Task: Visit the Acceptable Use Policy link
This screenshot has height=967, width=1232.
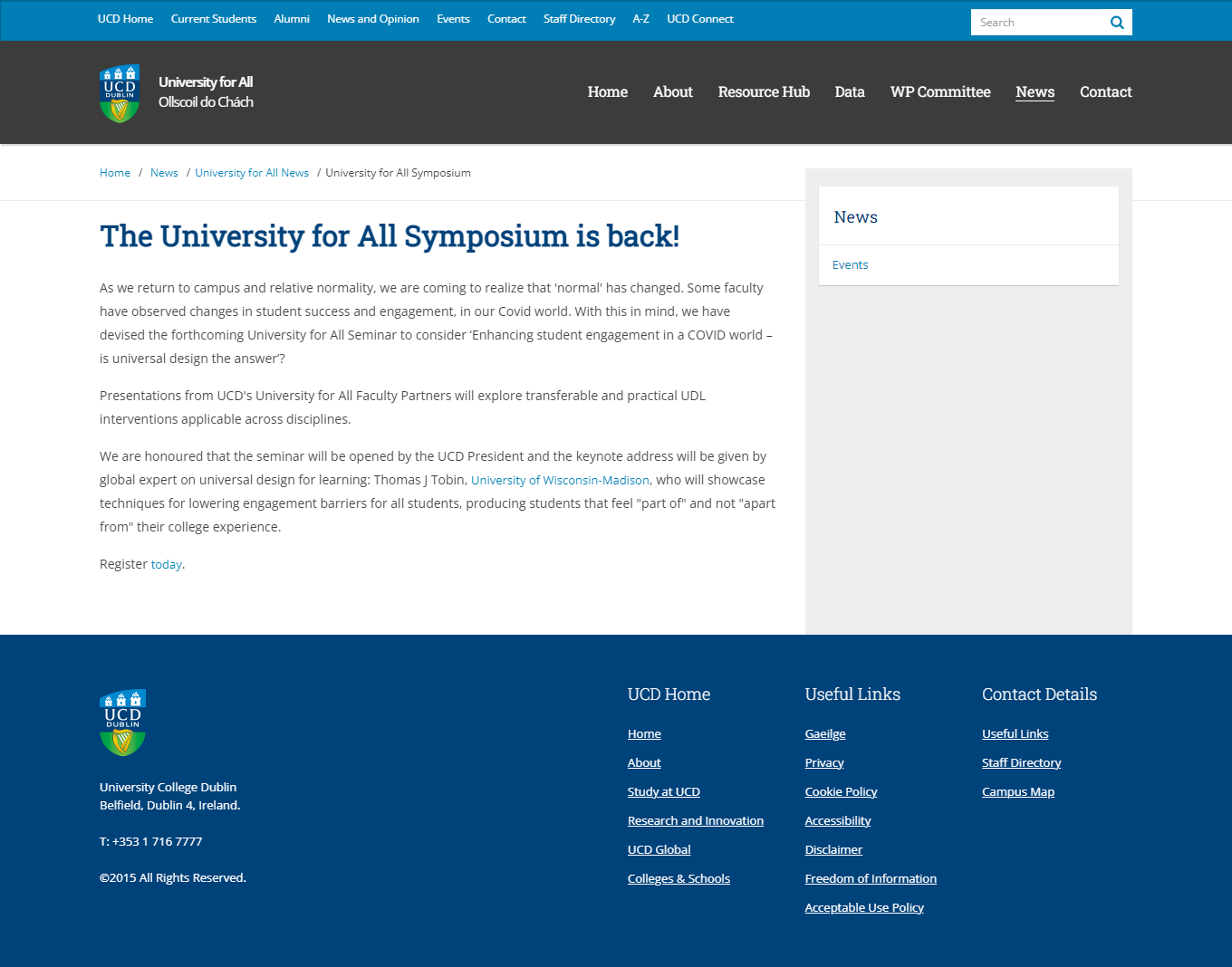Action: pyautogui.click(x=863, y=908)
